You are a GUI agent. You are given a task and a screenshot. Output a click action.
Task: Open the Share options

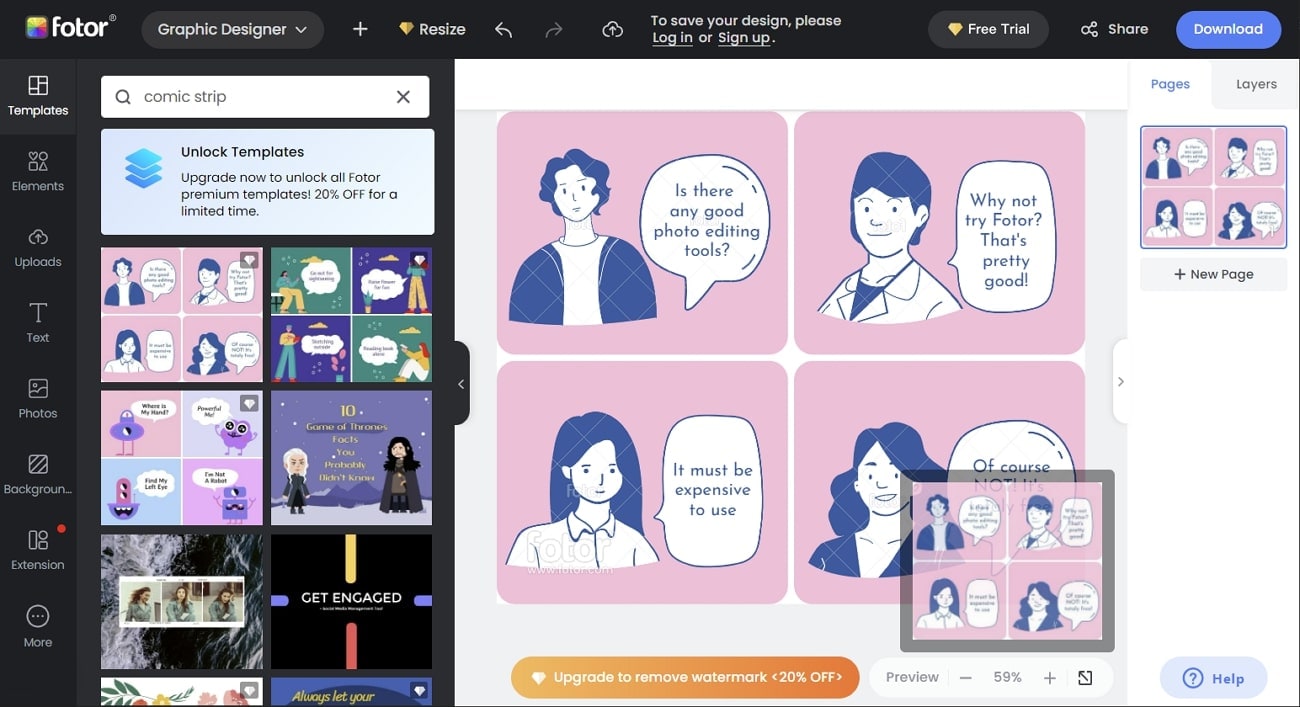(1113, 29)
